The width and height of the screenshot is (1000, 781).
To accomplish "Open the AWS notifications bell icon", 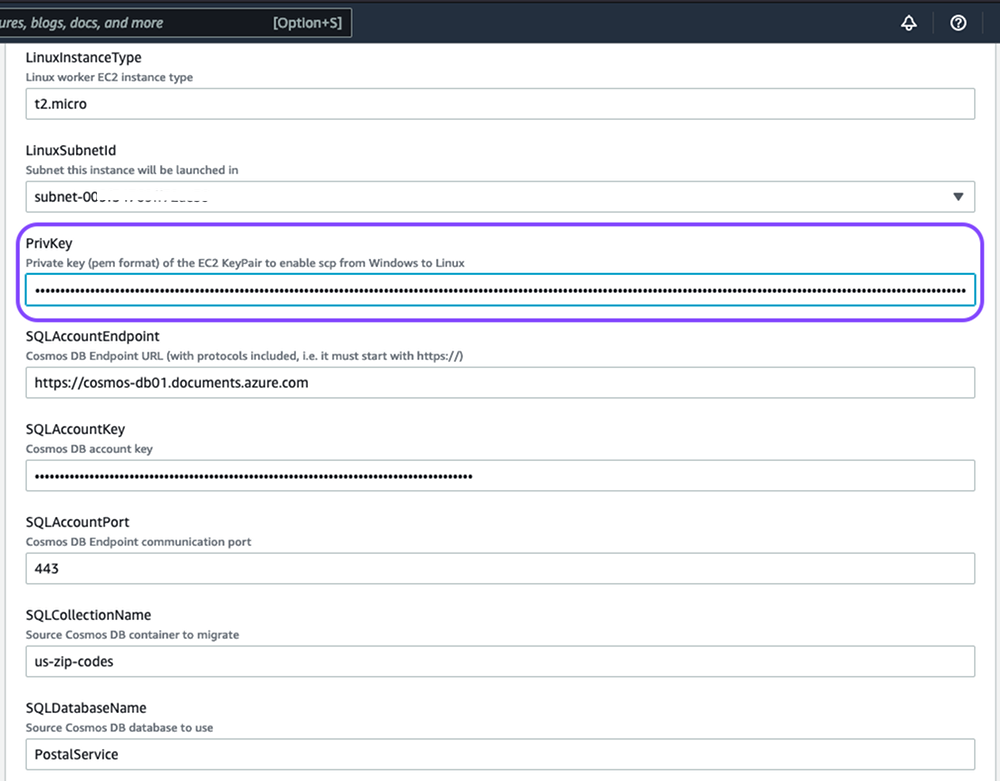I will tap(908, 22).
